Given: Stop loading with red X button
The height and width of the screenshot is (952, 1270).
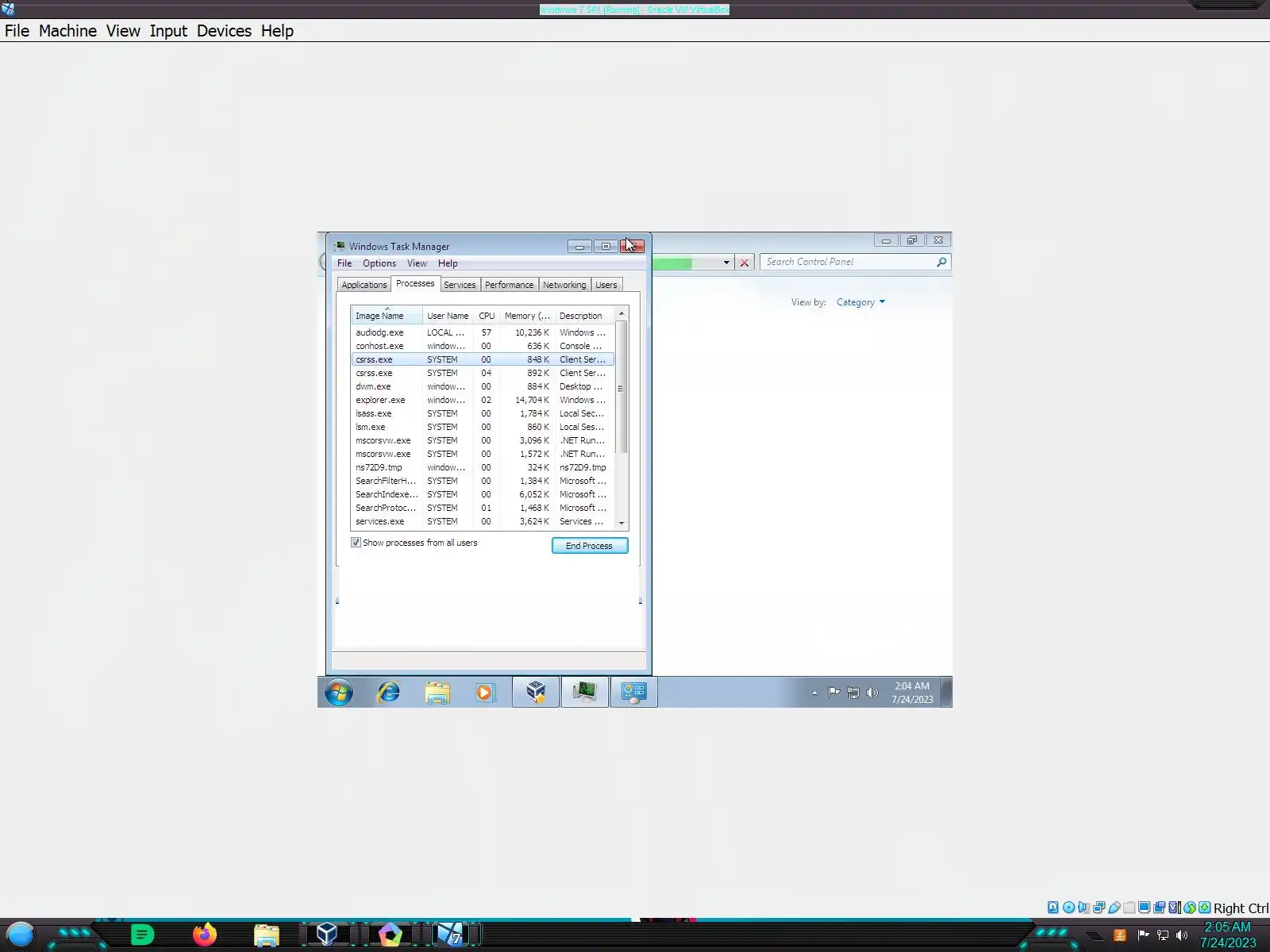Looking at the screenshot, I should [745, 263].
